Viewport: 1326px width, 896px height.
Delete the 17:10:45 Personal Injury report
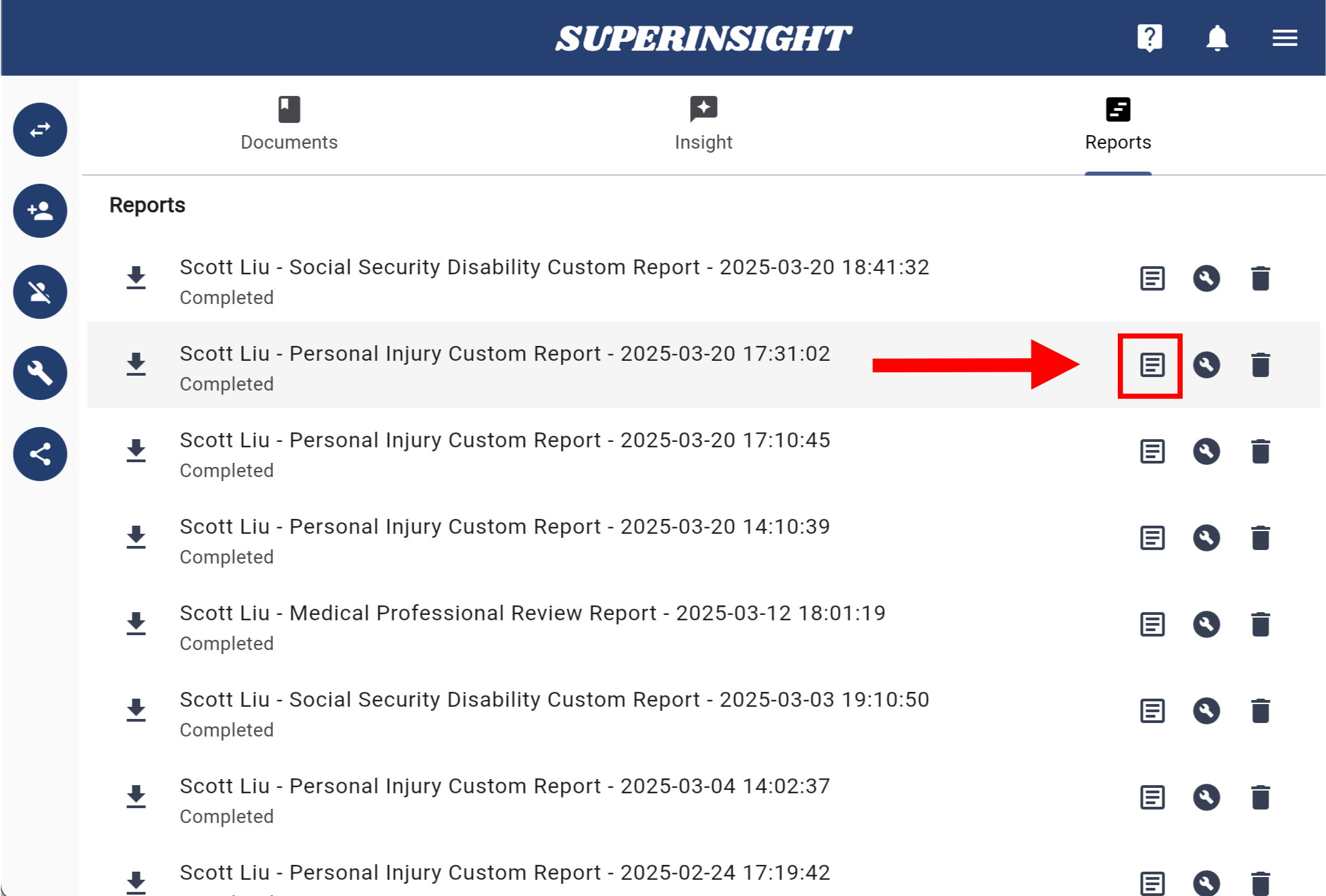[x=1260, y=451]
